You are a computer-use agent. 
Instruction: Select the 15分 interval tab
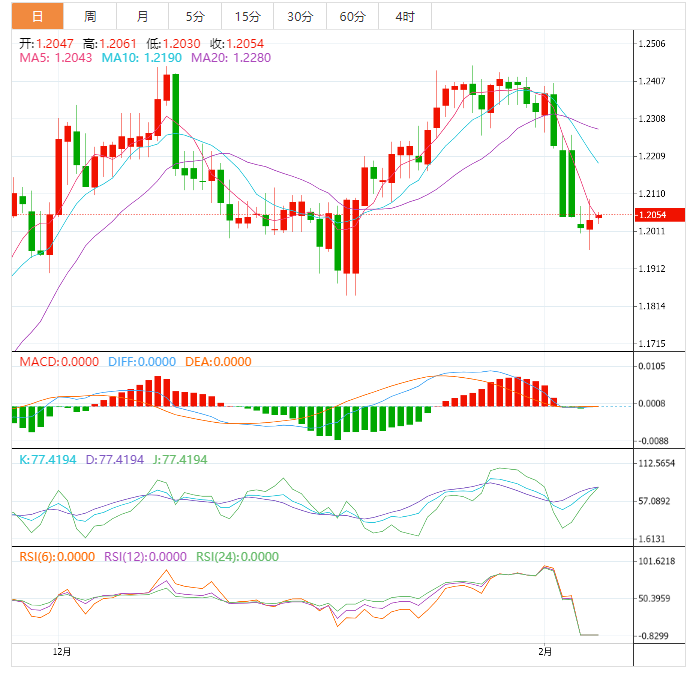(247, 16)
